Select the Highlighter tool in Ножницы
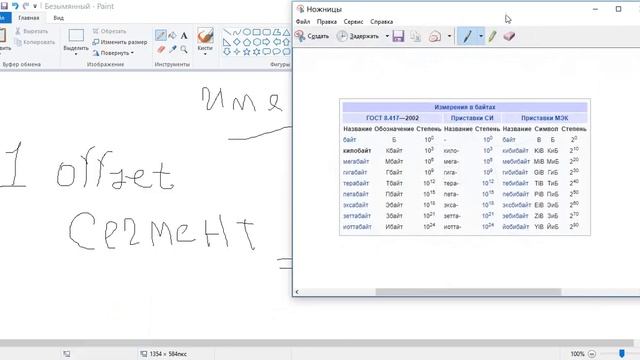 [x=492, y=36]
